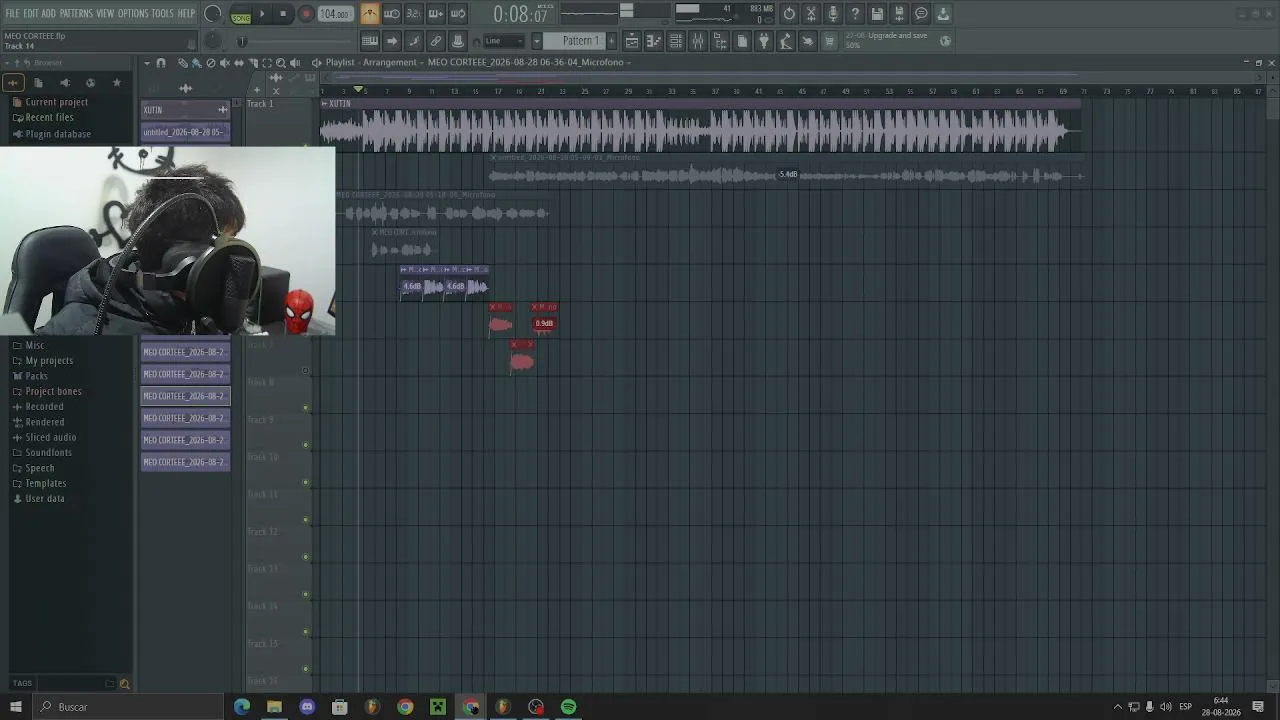Open the VIEW menu
Screen dimensions: 1280x720
tap(105, 14)
